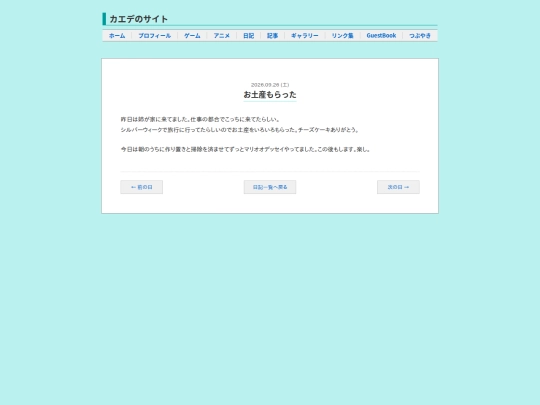Select the つぶやき menu item
Screen dimensions: 540x405
420,35
